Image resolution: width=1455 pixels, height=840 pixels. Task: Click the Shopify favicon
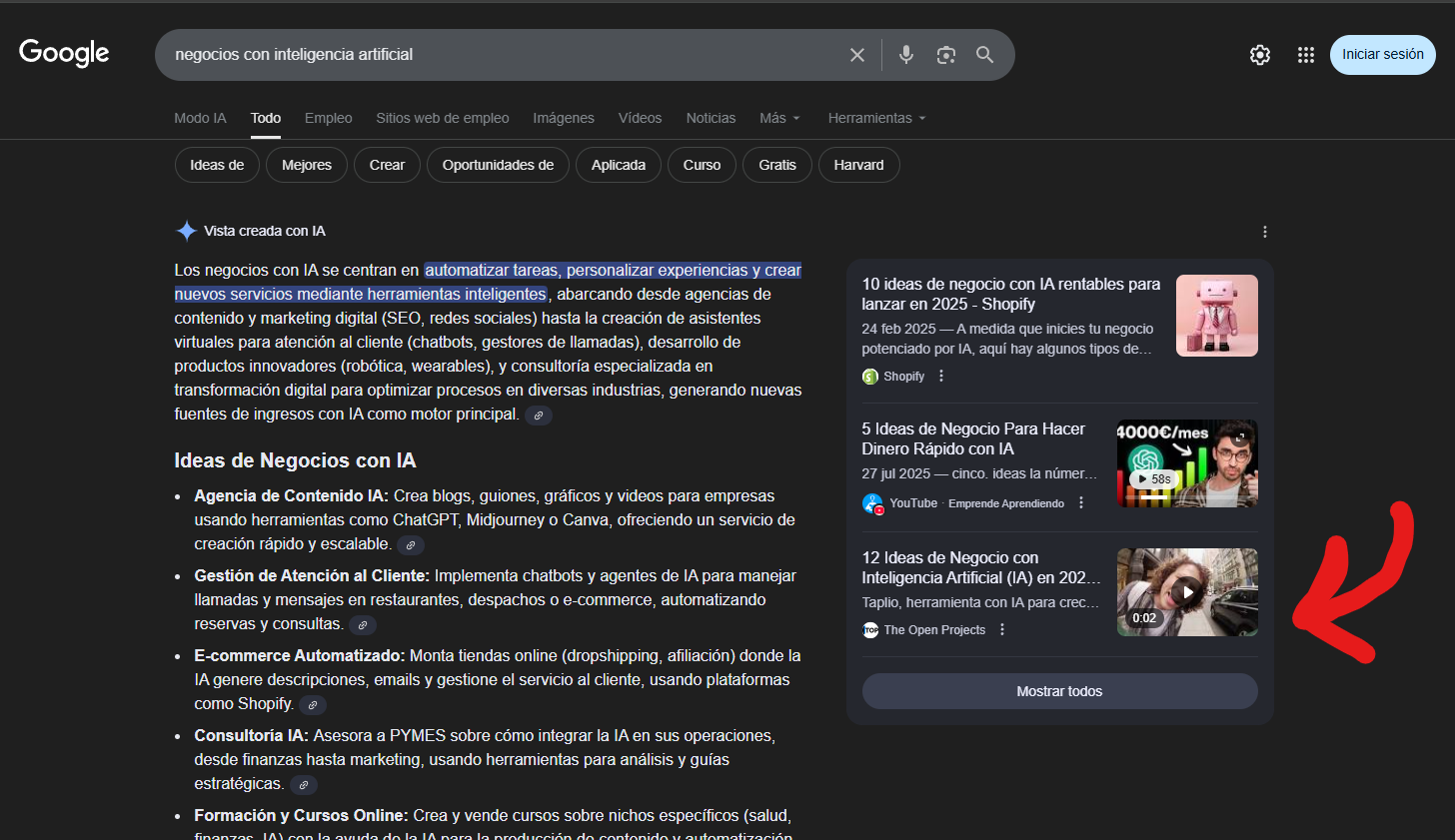coord(870,377)
